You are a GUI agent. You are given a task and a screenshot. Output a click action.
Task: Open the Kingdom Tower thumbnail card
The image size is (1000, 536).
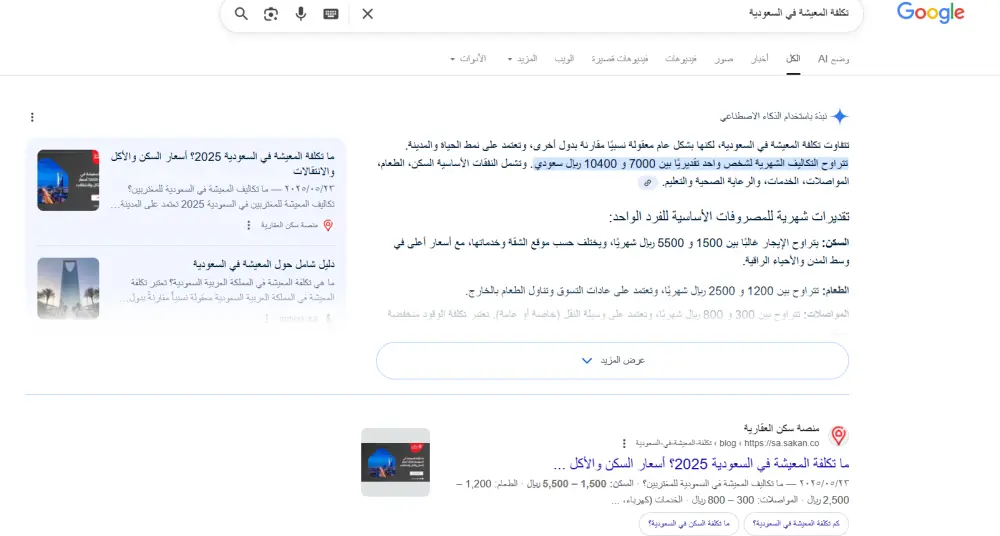coord(68,288)
